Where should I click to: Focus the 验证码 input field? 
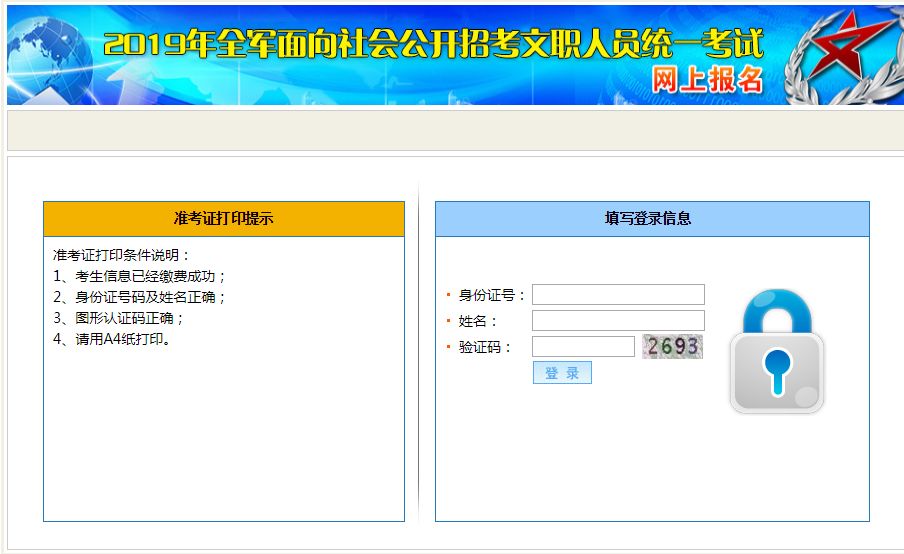tap(583, 347)
